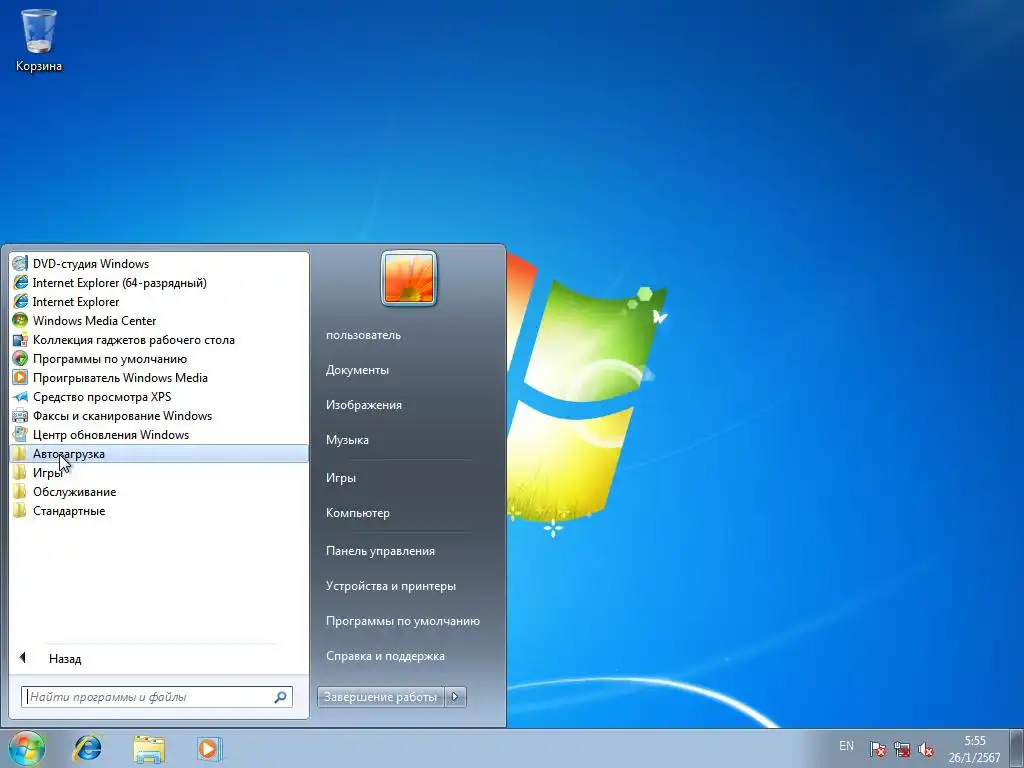Click the muted volume tray icon

925,749
